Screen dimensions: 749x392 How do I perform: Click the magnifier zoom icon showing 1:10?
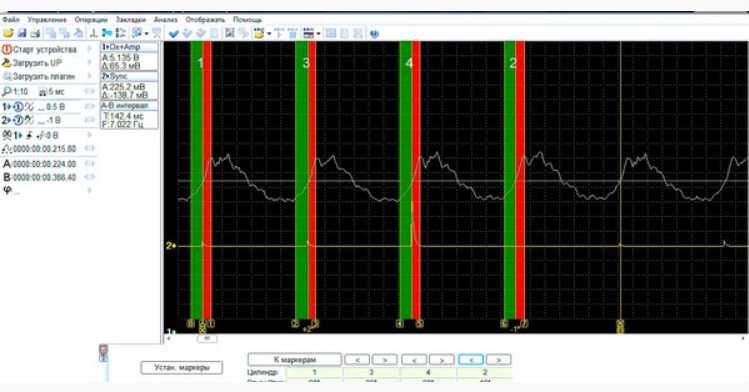pos(7,92)
